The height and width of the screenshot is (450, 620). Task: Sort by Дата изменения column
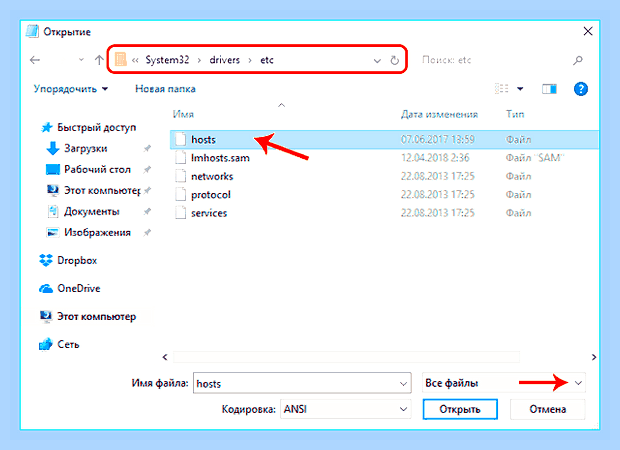pos(439,114)
